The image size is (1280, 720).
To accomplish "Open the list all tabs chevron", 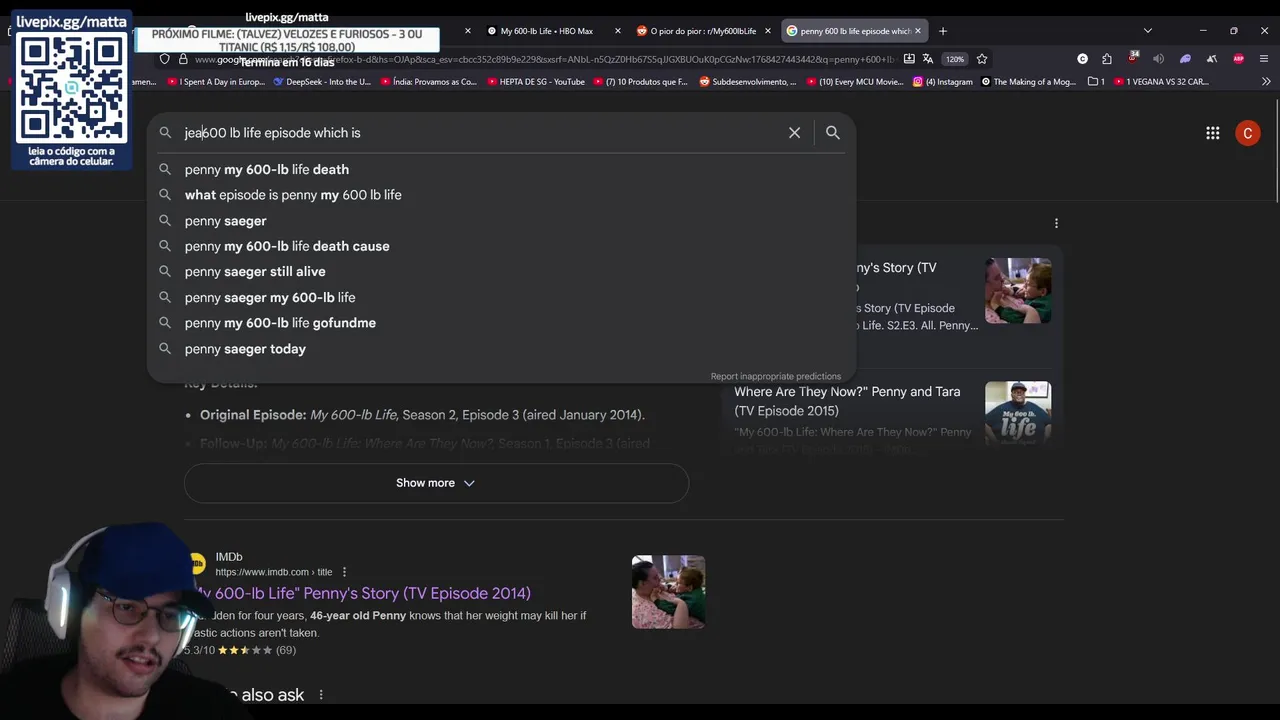I will click(1147, 31).
